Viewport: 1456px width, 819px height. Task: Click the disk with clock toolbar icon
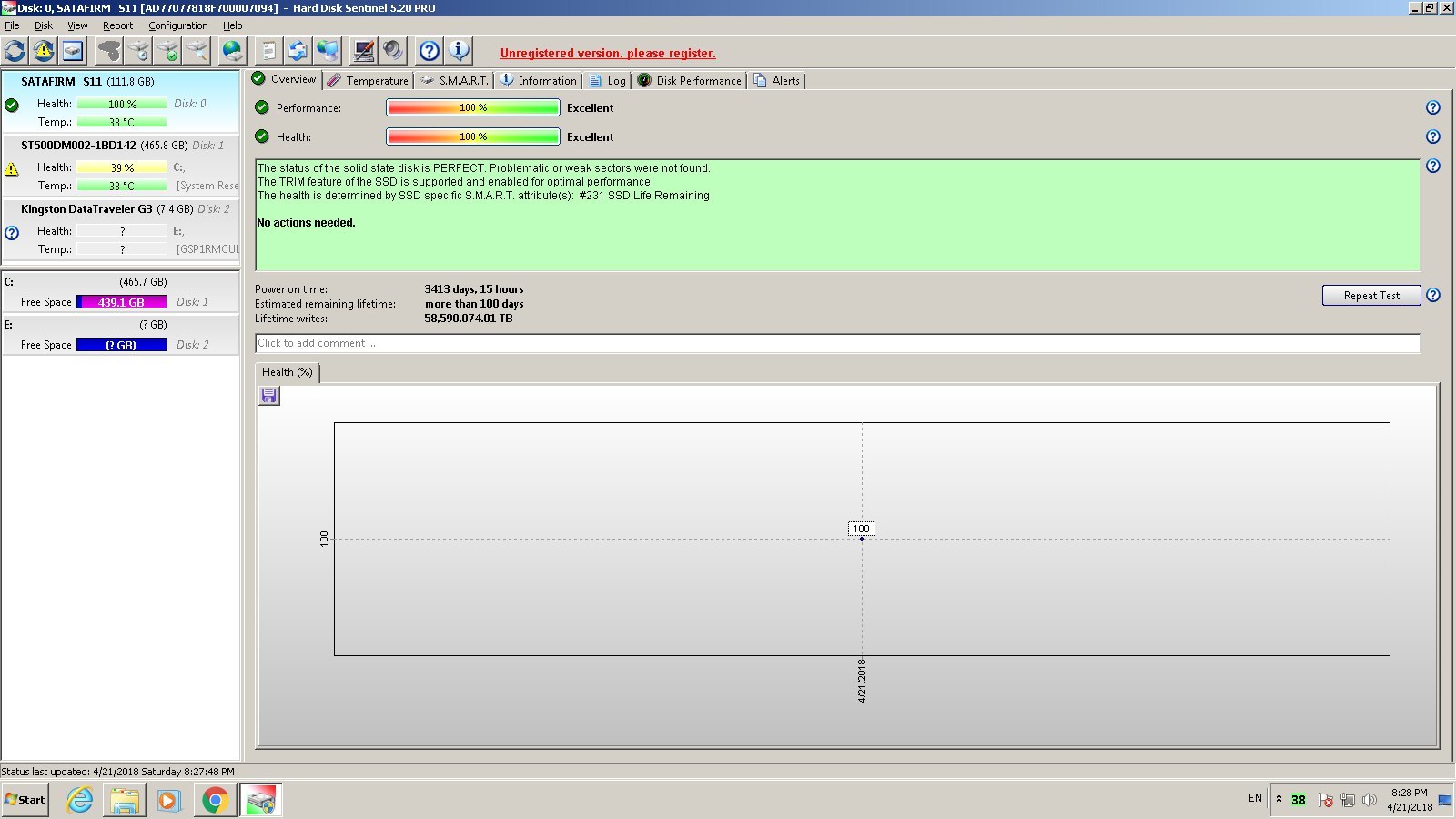pyautogui.click(x=138, y=51)
